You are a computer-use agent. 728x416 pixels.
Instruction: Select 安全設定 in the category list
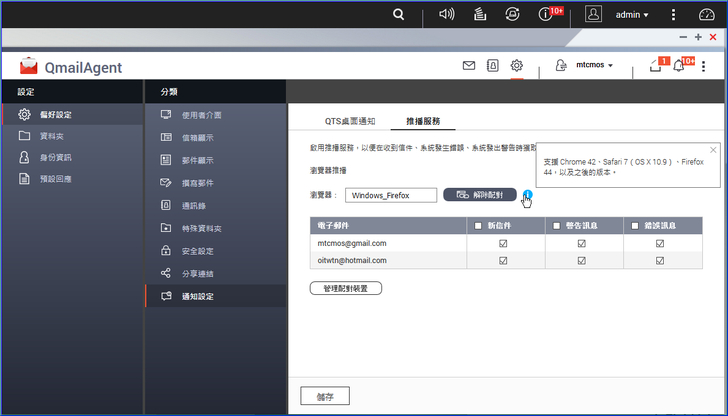(x=198, y=251)
